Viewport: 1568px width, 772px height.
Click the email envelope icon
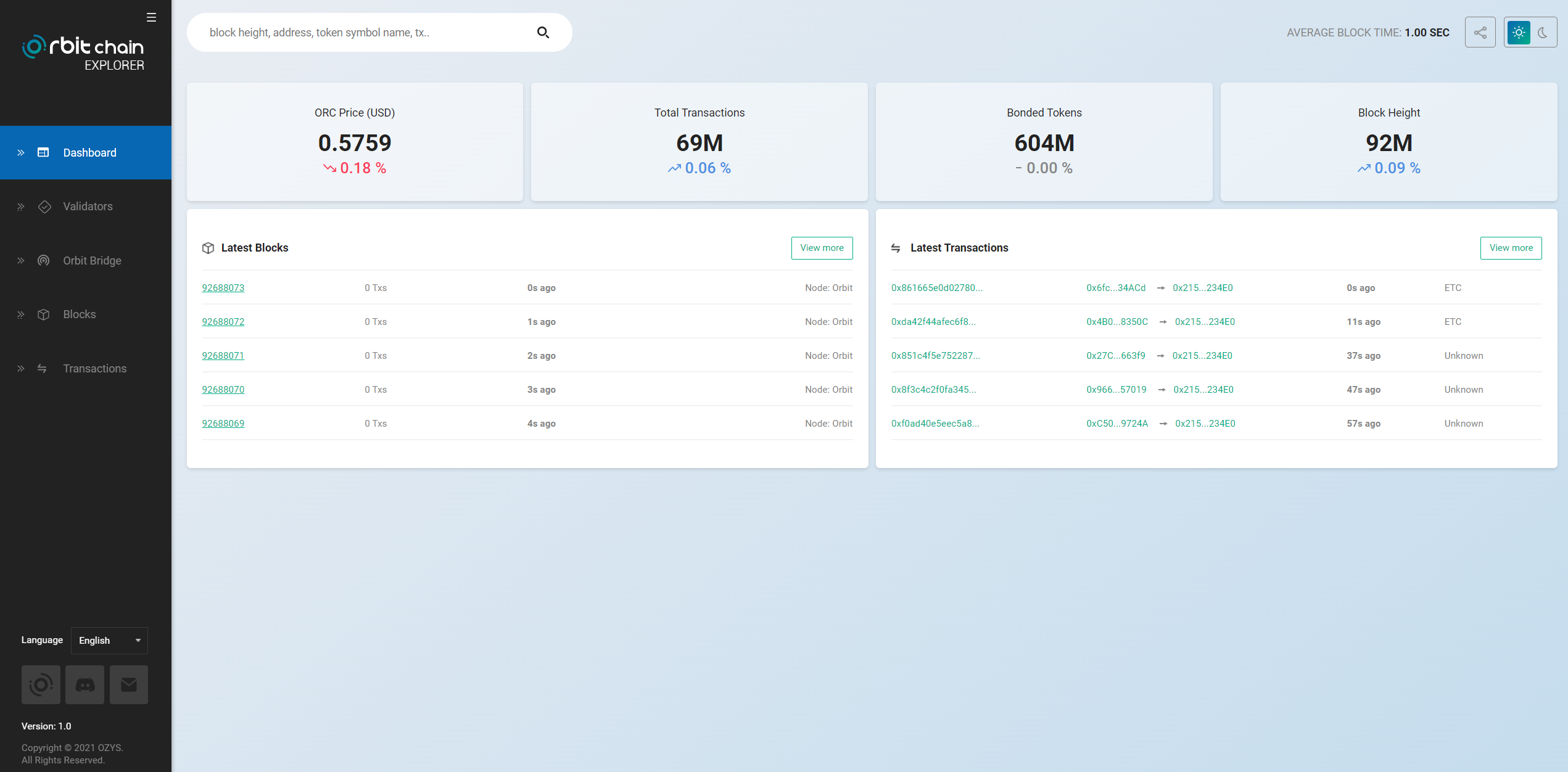point(129,684)
